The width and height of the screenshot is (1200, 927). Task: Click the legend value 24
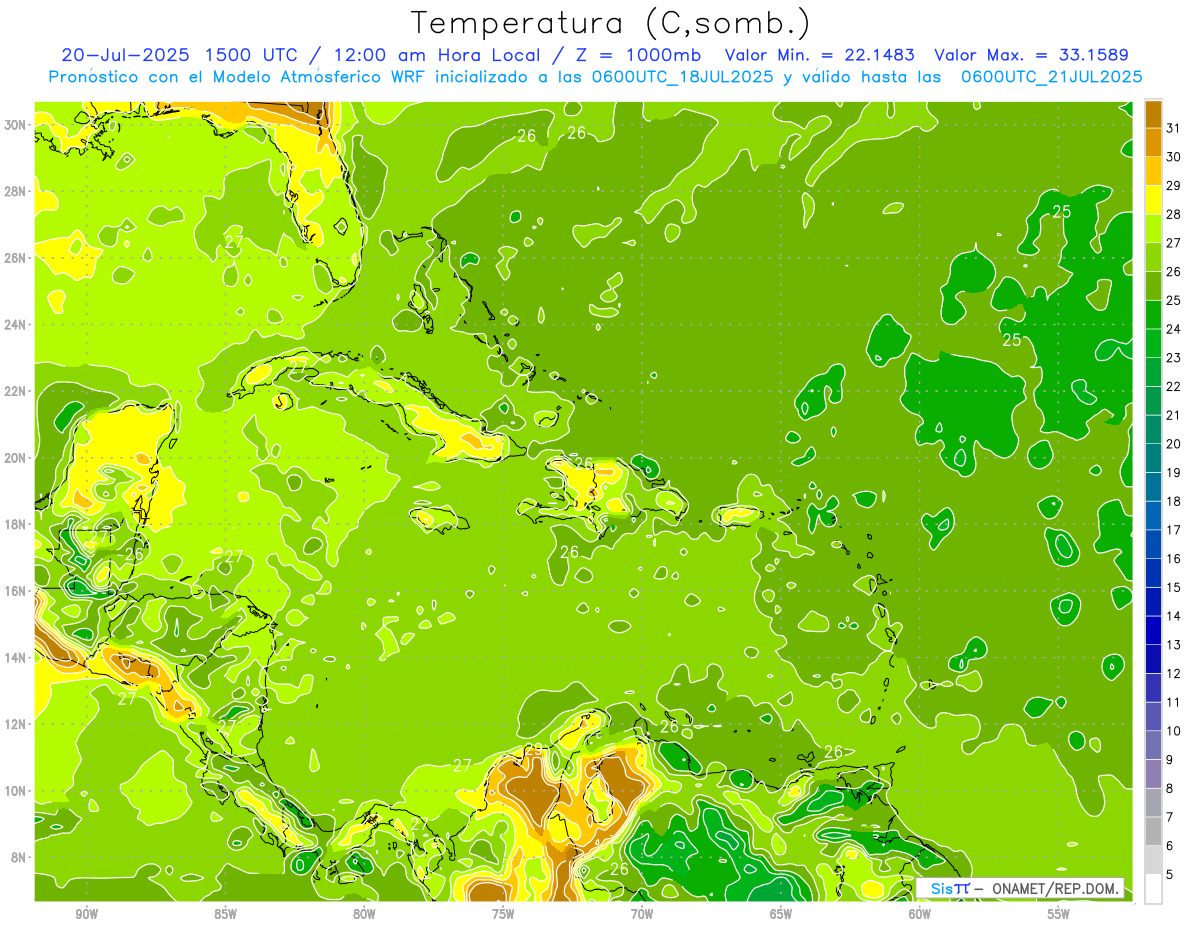(x=1175, y=329)
